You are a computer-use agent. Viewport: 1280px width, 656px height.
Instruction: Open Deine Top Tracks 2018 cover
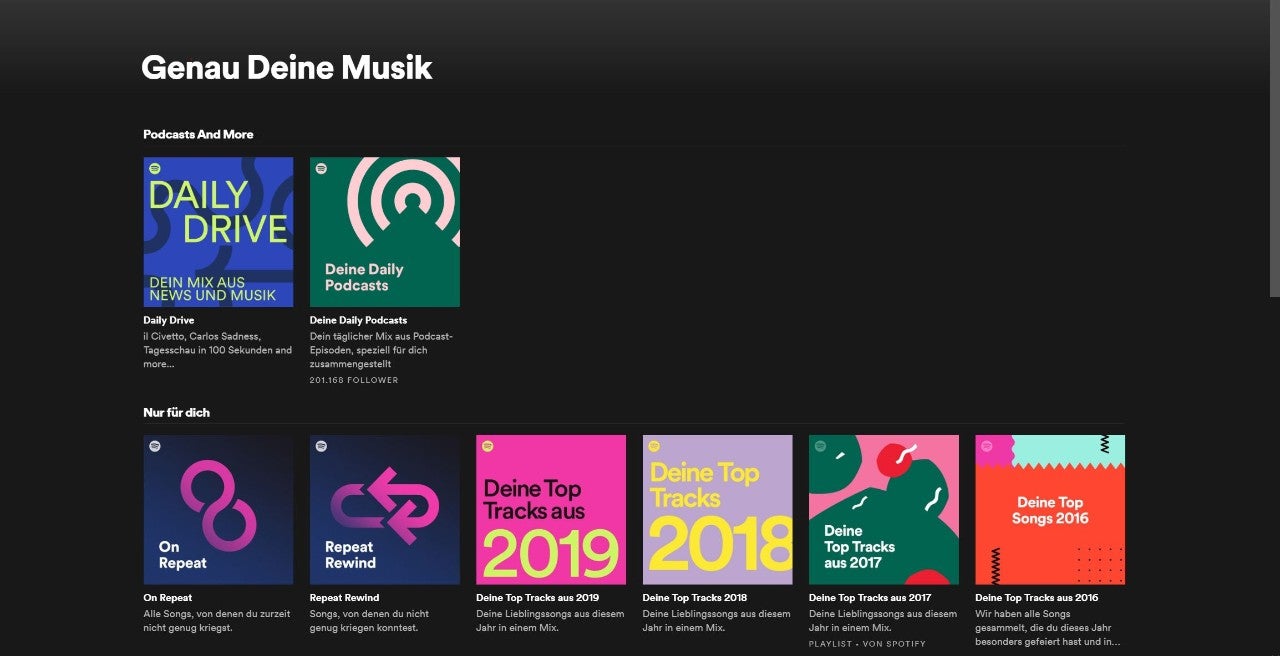718,510
